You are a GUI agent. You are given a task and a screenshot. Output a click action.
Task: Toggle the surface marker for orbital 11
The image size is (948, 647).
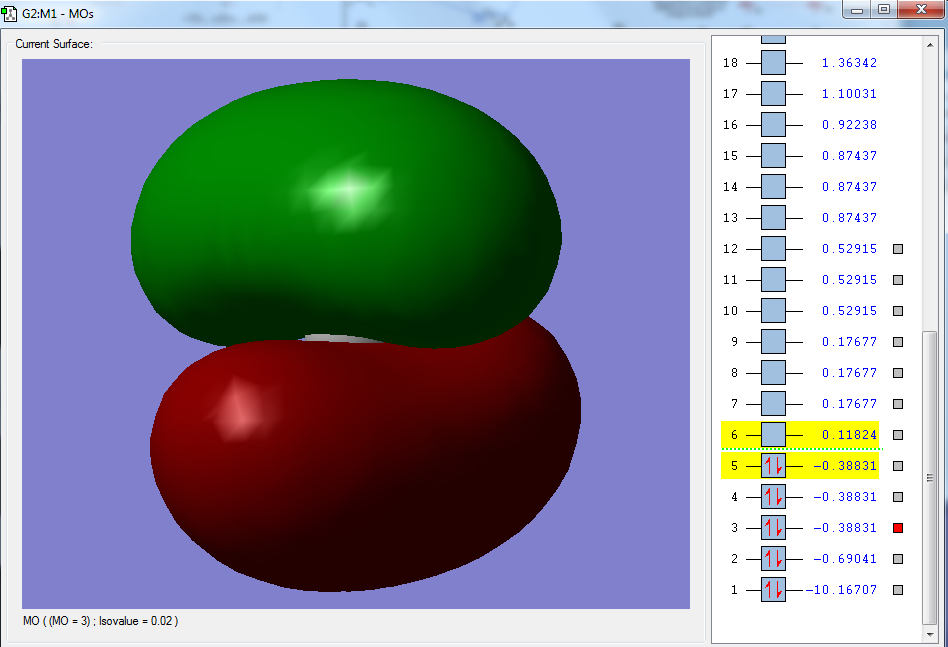point(898,280)
